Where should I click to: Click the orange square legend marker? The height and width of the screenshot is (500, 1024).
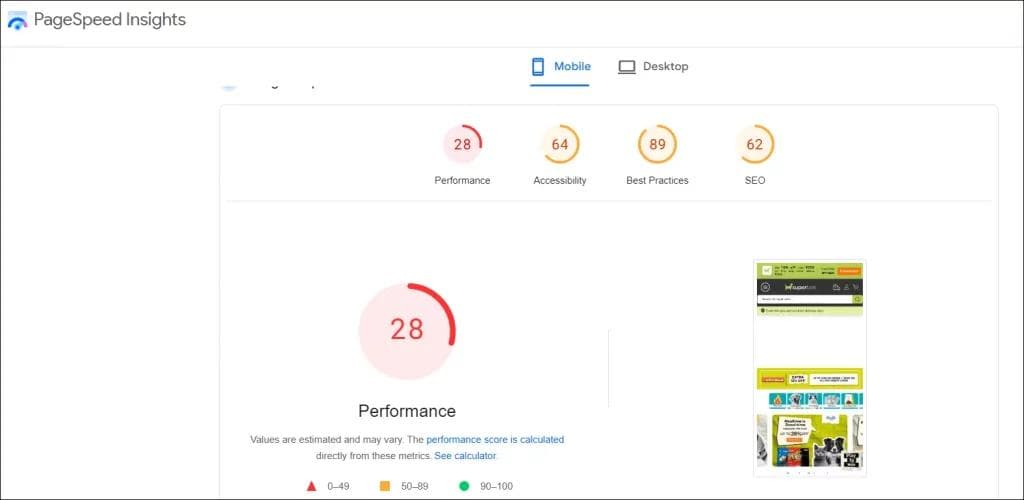tap(385, 486)
